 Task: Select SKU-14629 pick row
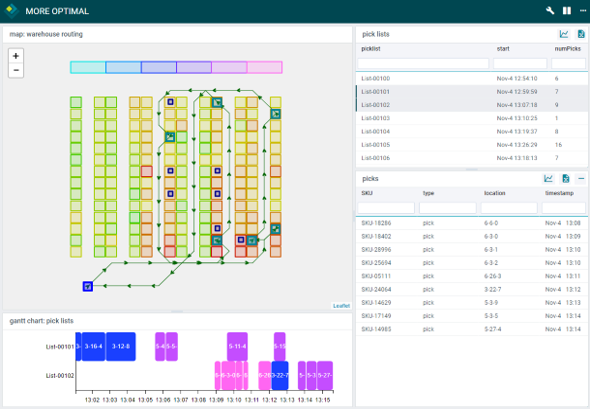coord(471,303)
